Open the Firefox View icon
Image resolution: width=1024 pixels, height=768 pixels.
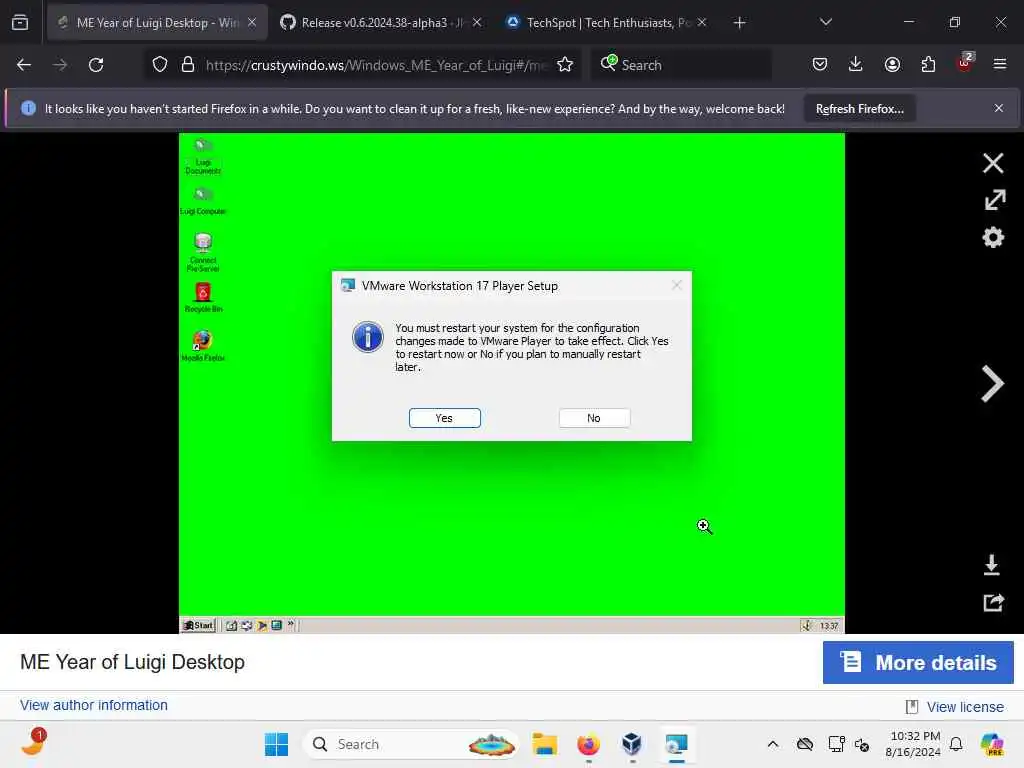pyautogui.click(x=20, y=23)
